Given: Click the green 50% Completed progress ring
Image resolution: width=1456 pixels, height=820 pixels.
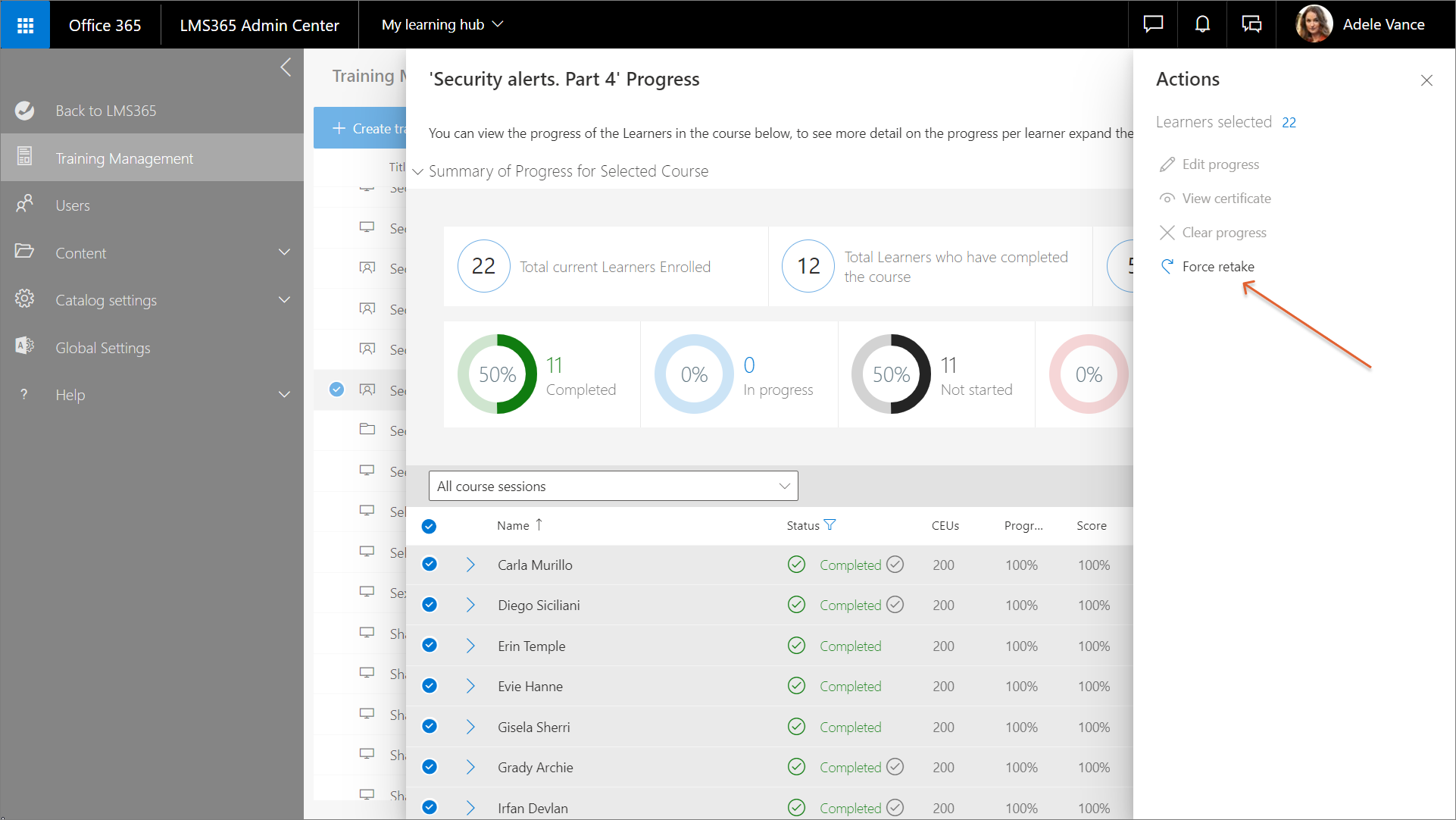Looking at the screenshot, I should [497, 374].
